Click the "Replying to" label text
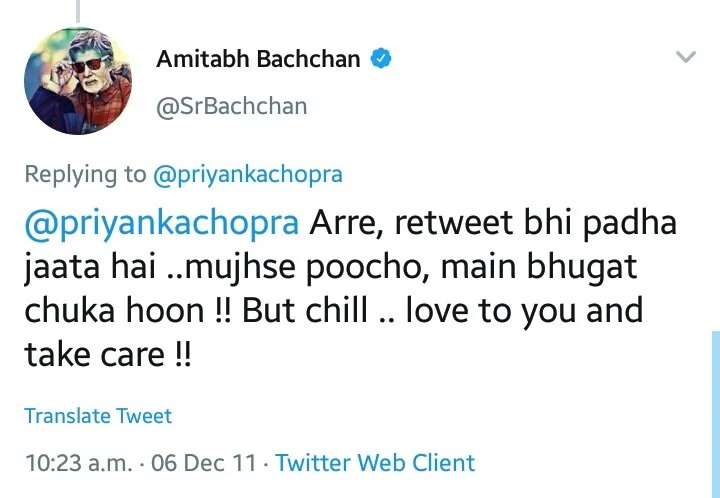Screen dimensions: 720x498 pos(85,174)
